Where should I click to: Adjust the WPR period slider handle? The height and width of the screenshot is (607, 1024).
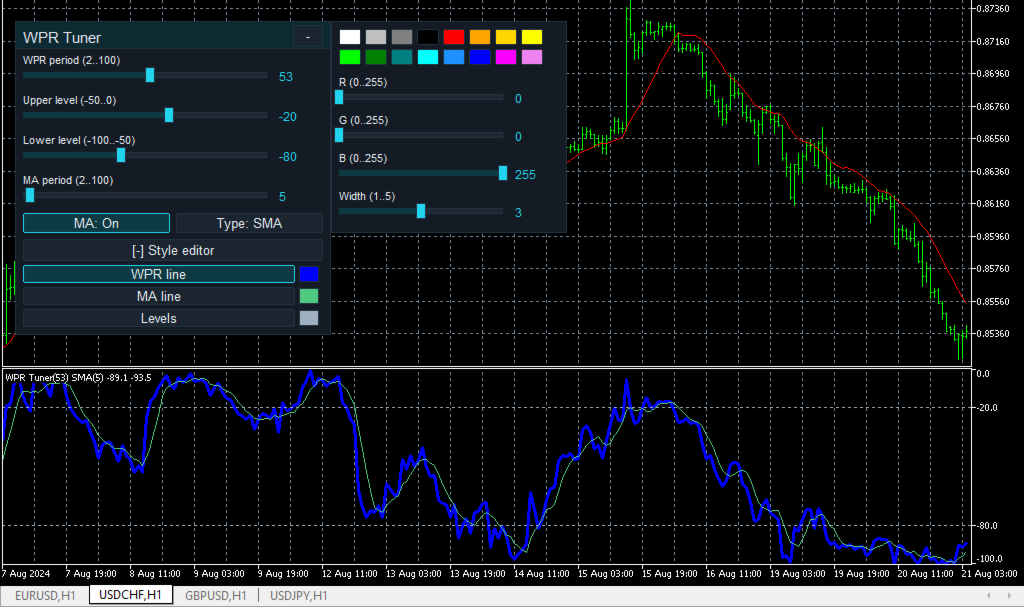click(x=150, y=75)
